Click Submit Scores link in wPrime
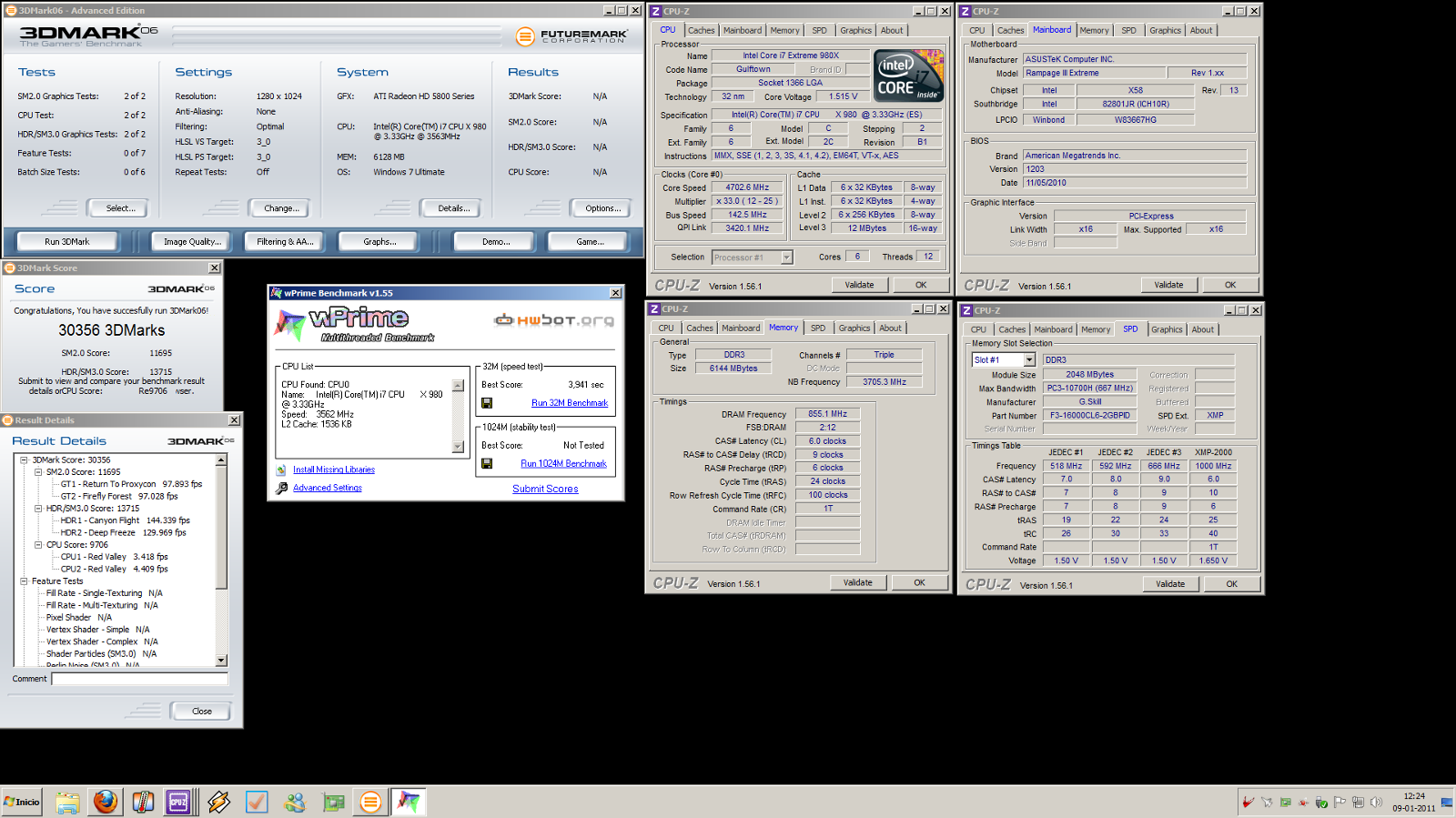The height and width of the screenshot is (818, 1456). pyautogui.click(x=545, y=490)
